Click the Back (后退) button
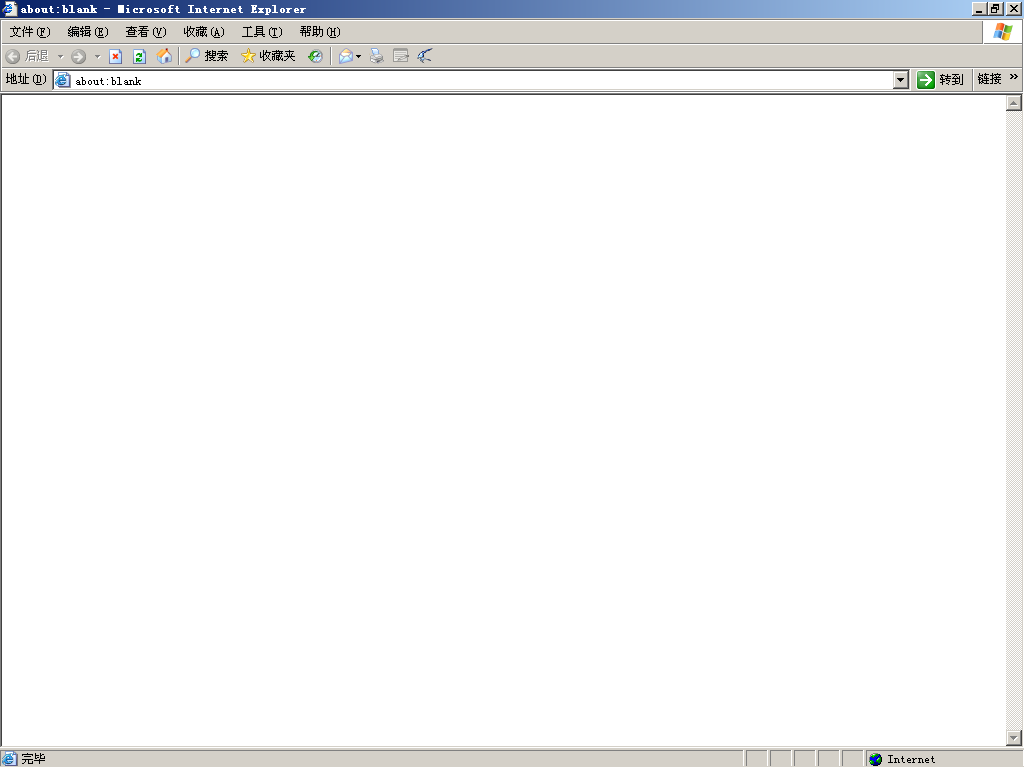 point(27,56)
